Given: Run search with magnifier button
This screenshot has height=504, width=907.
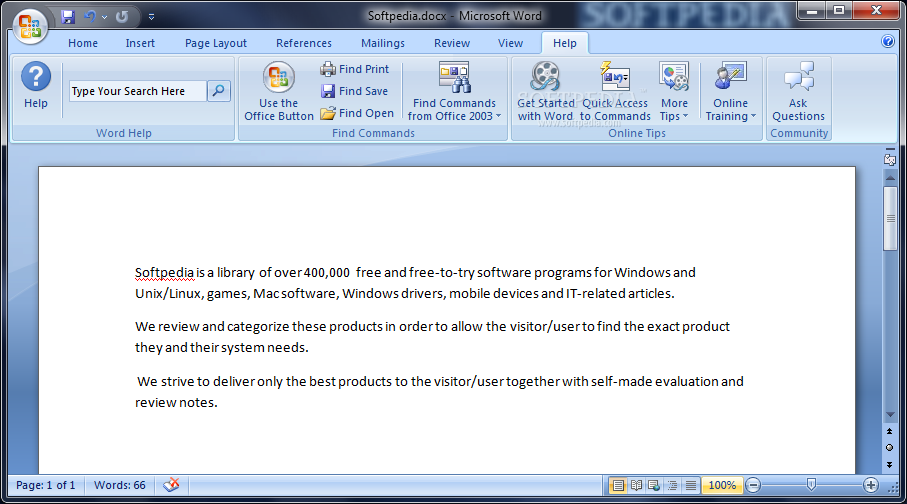Looking at the screenshot, I should [219, 91].
